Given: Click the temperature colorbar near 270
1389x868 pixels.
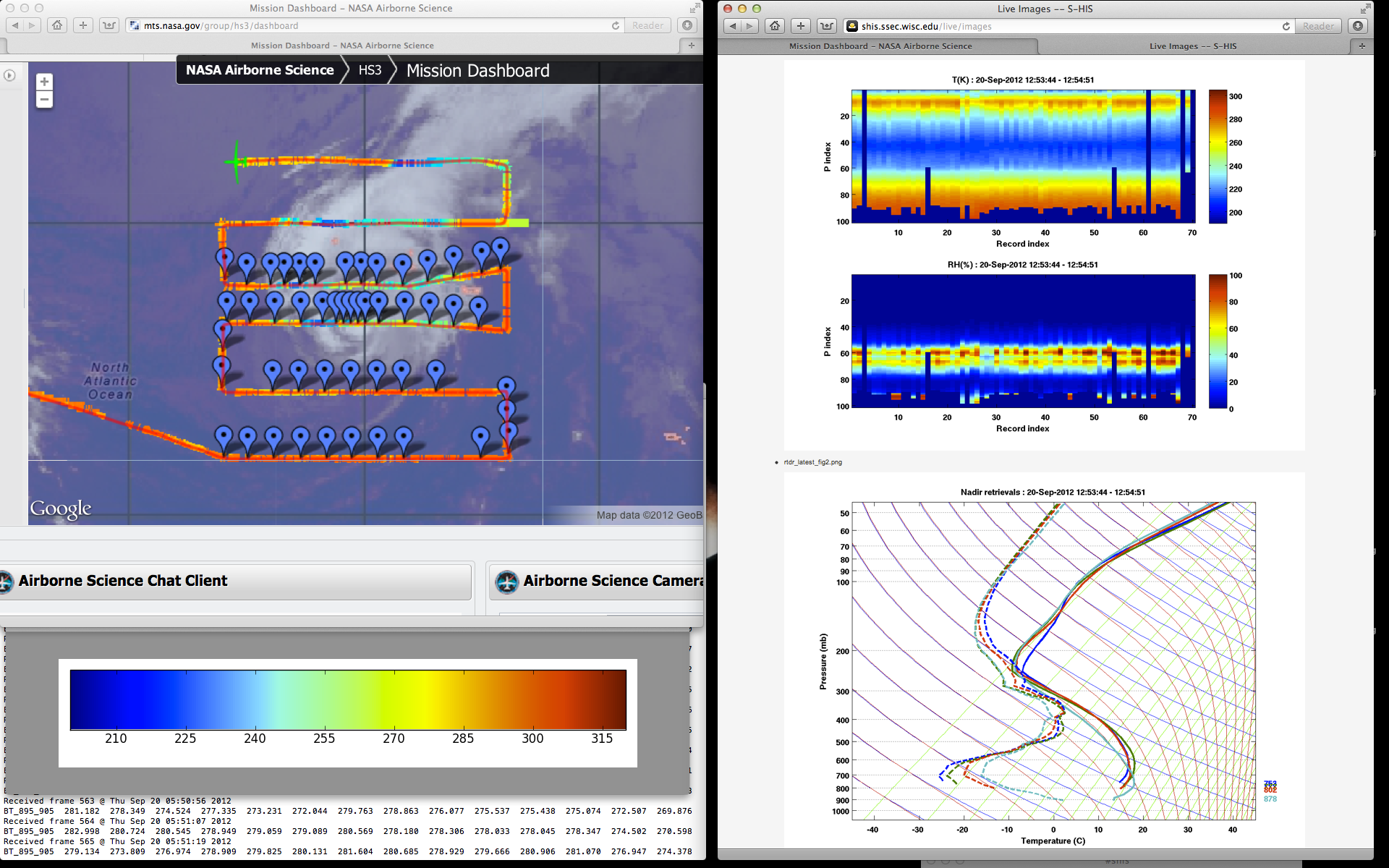Looking at the screenshot, I should point(394,699).
